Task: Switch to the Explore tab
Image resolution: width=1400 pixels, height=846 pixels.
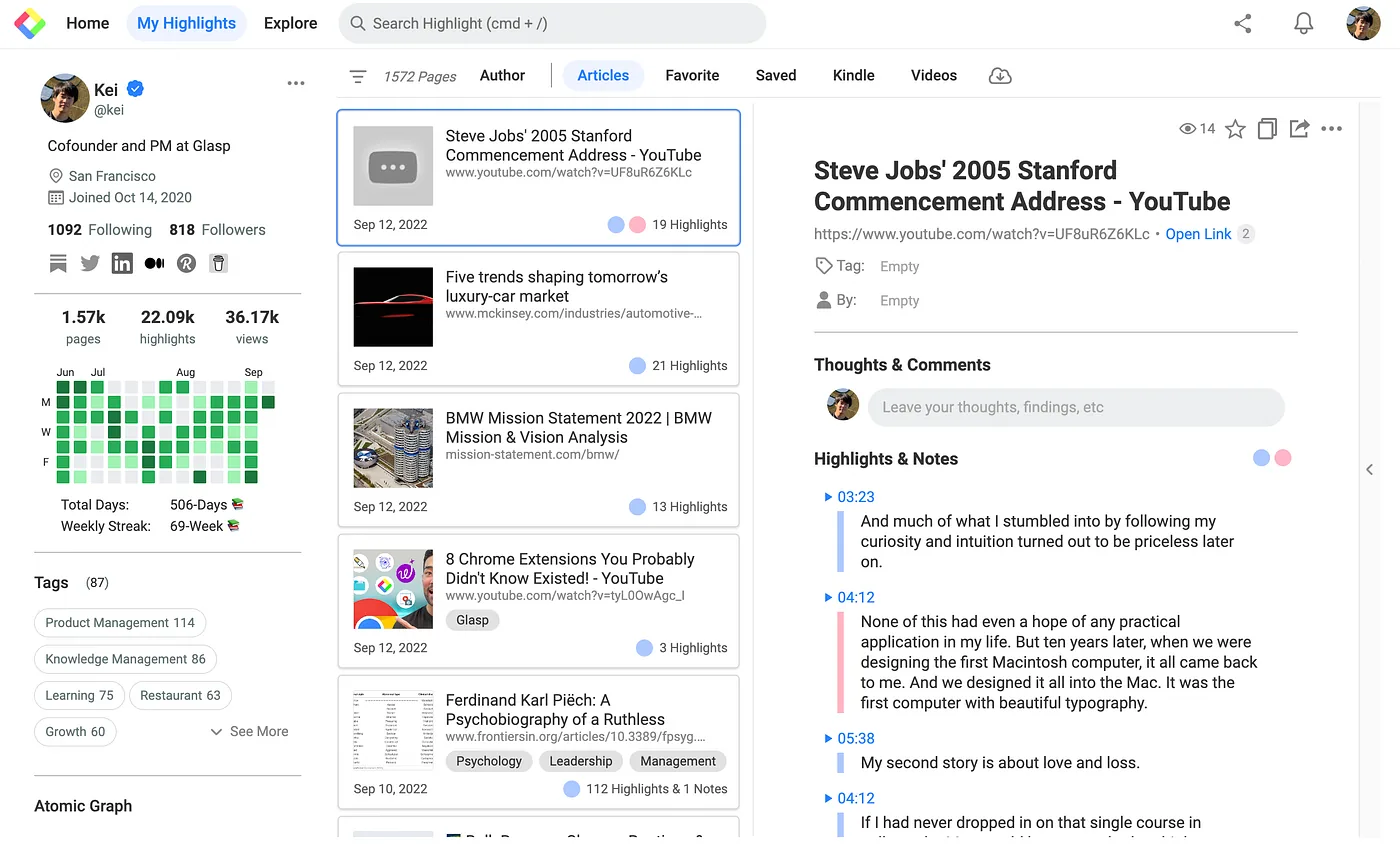Action: click(291, 23)
